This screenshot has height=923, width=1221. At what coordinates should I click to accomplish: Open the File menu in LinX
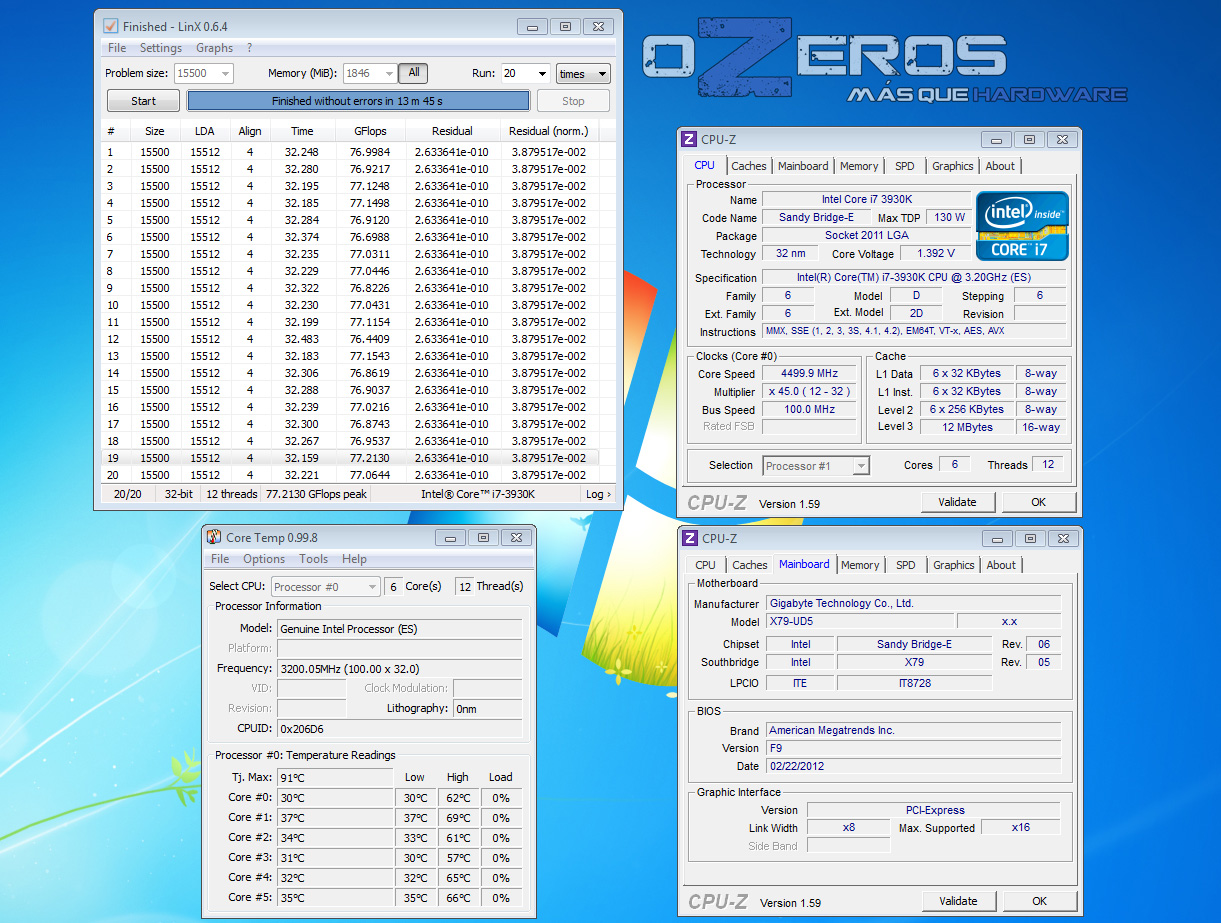coord(117,48)
